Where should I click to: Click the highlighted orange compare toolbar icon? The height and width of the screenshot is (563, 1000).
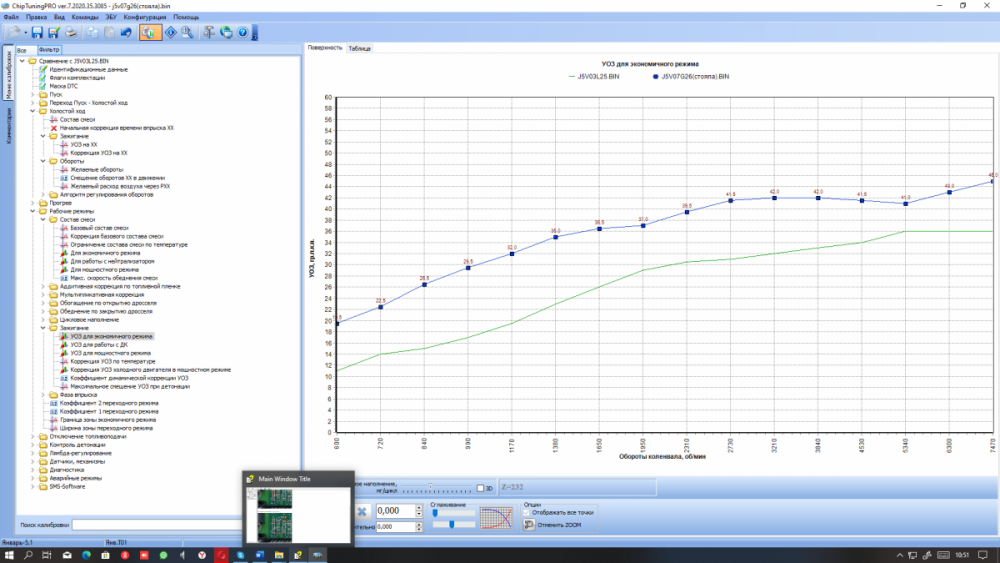click(x=149, y=33)
